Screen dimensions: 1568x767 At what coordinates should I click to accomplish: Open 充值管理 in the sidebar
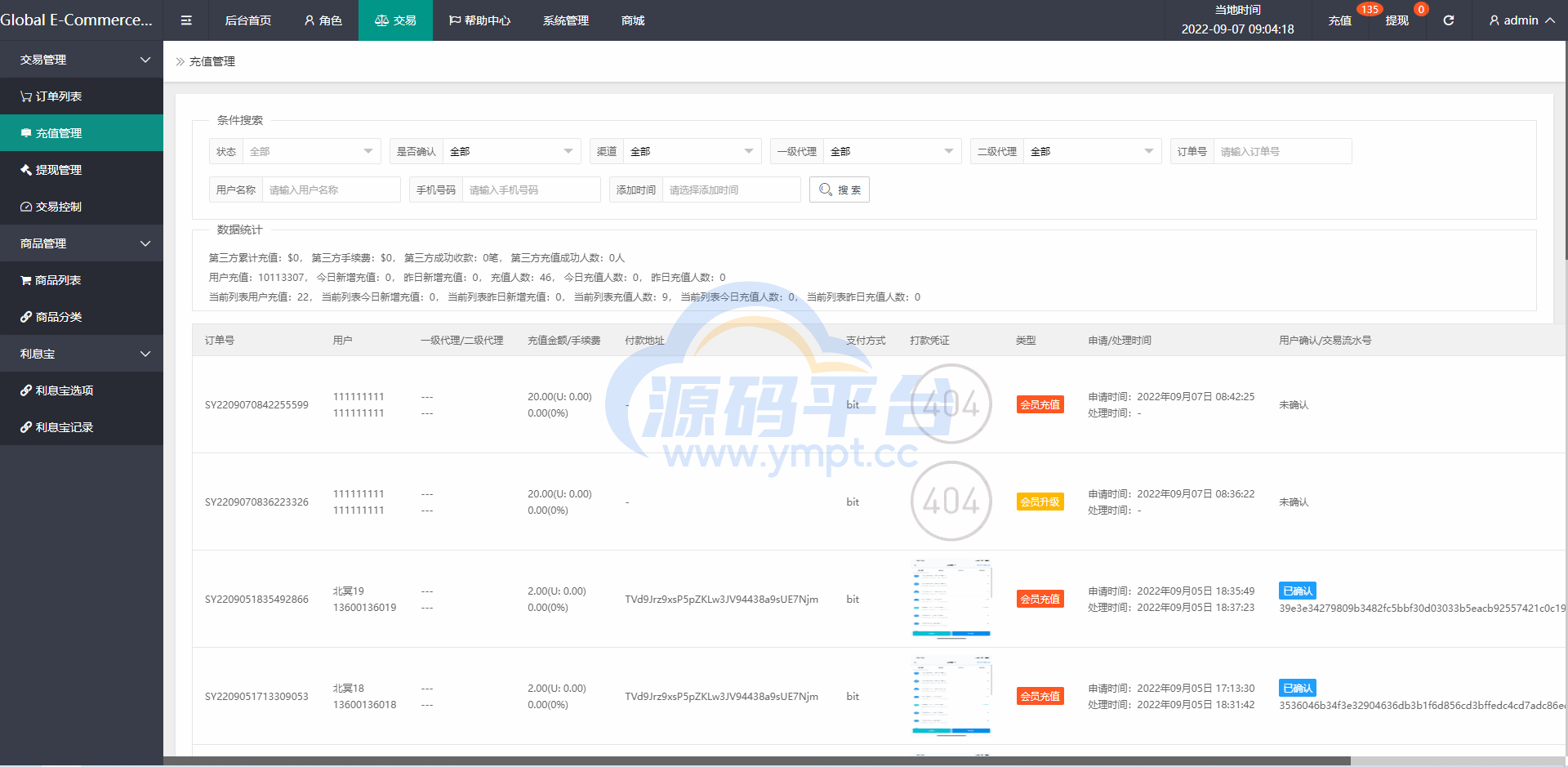(82, 133)
